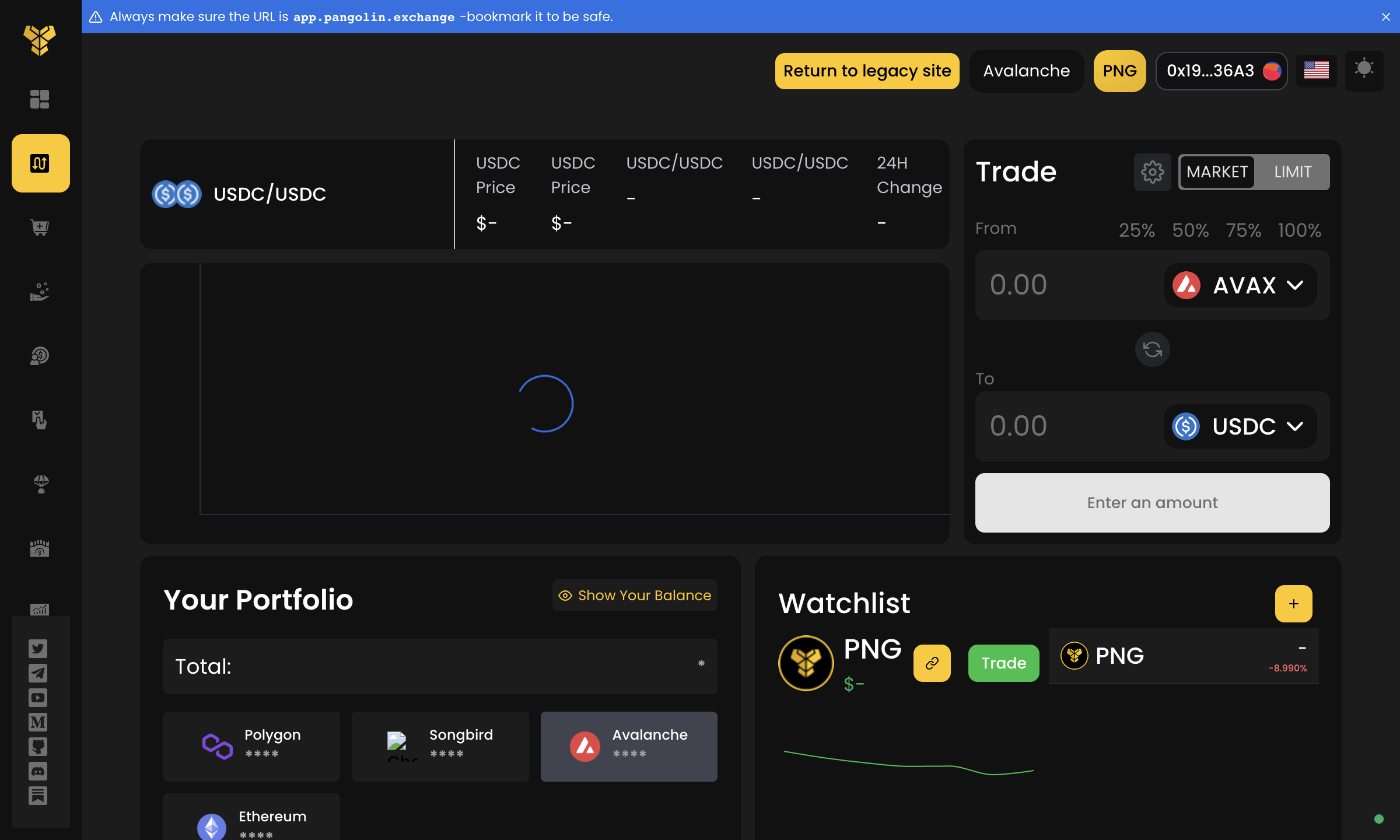Switch to MARKET order mode
The height and width of the screenshot is (840, 1400).
(1217, 172)
